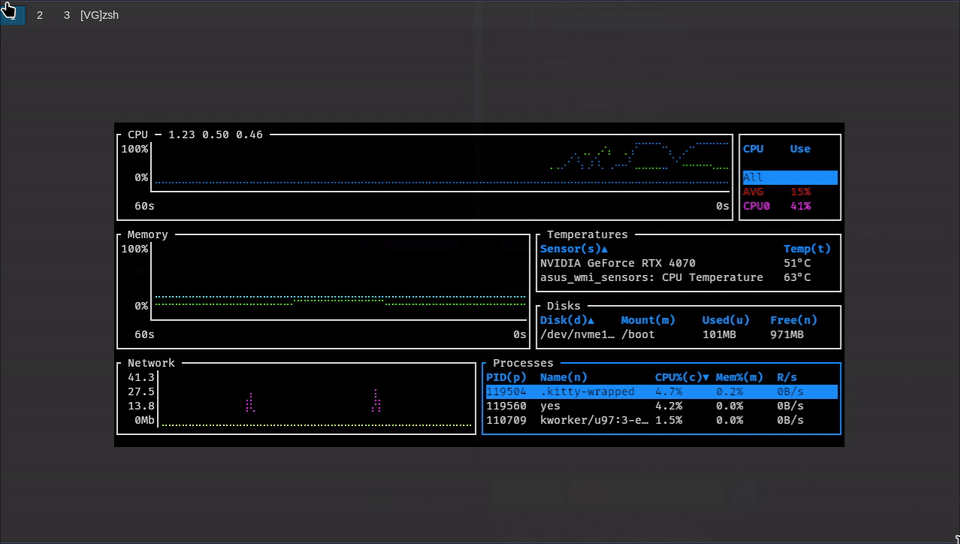Click the [VG]zsh window title
The height and width of the screenshot is (544, 960).
(x=99, y=15)
